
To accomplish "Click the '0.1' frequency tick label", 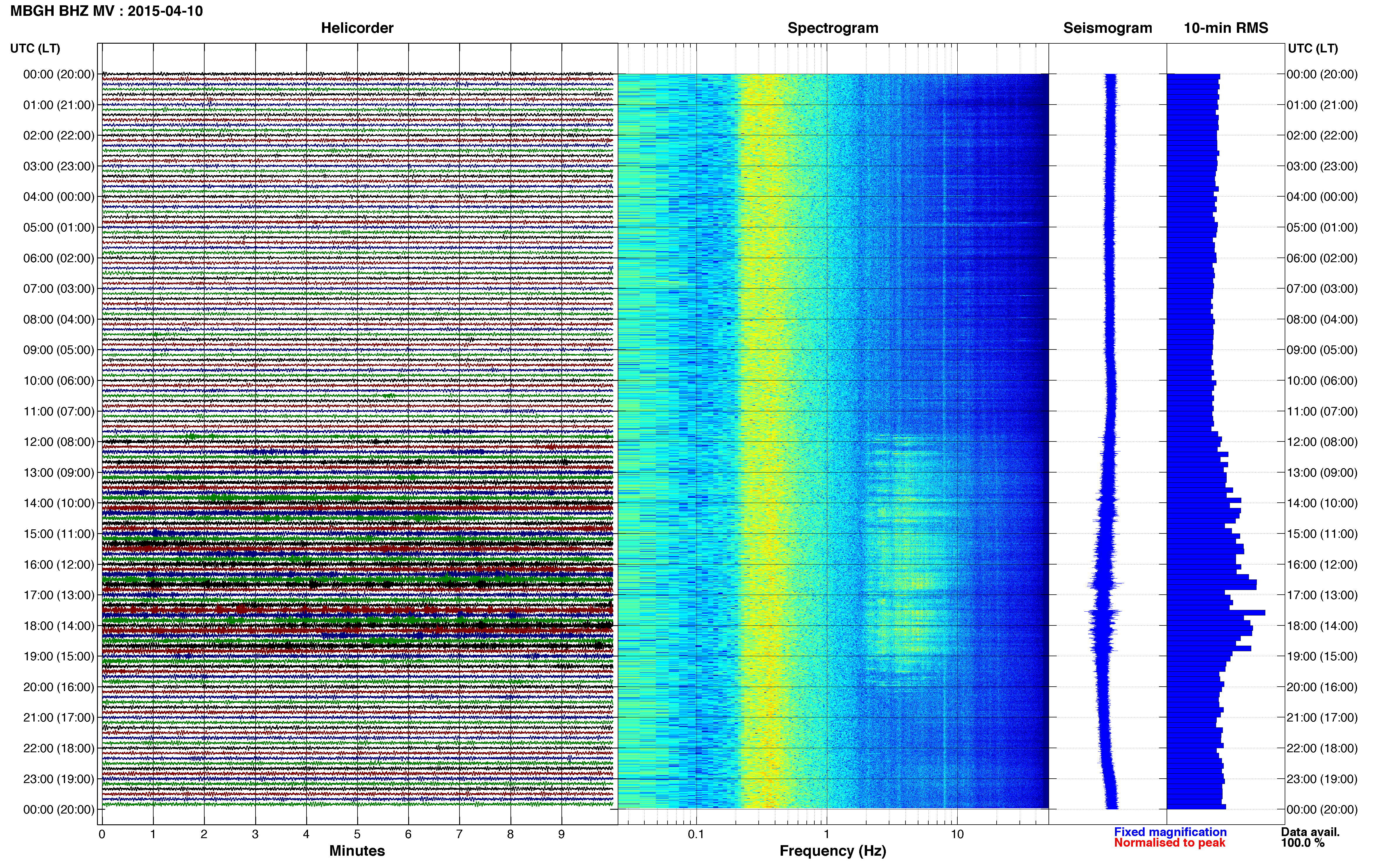I will click(x=696, y=834).
